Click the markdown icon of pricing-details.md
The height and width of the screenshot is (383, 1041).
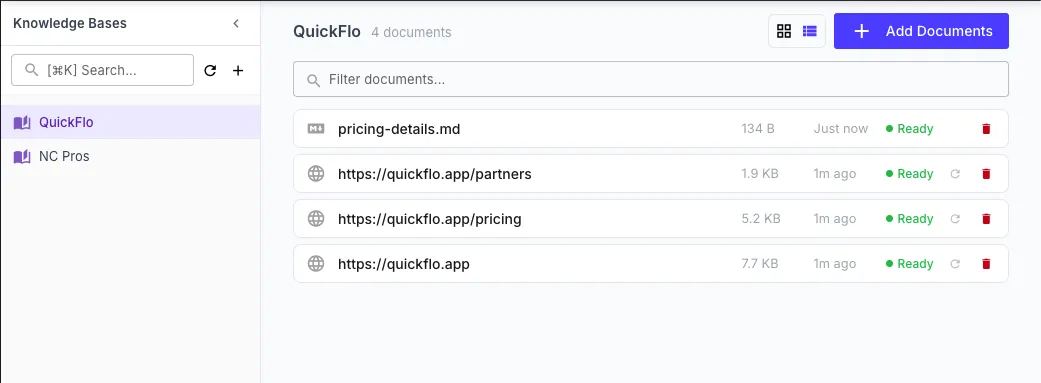(316, 129)
